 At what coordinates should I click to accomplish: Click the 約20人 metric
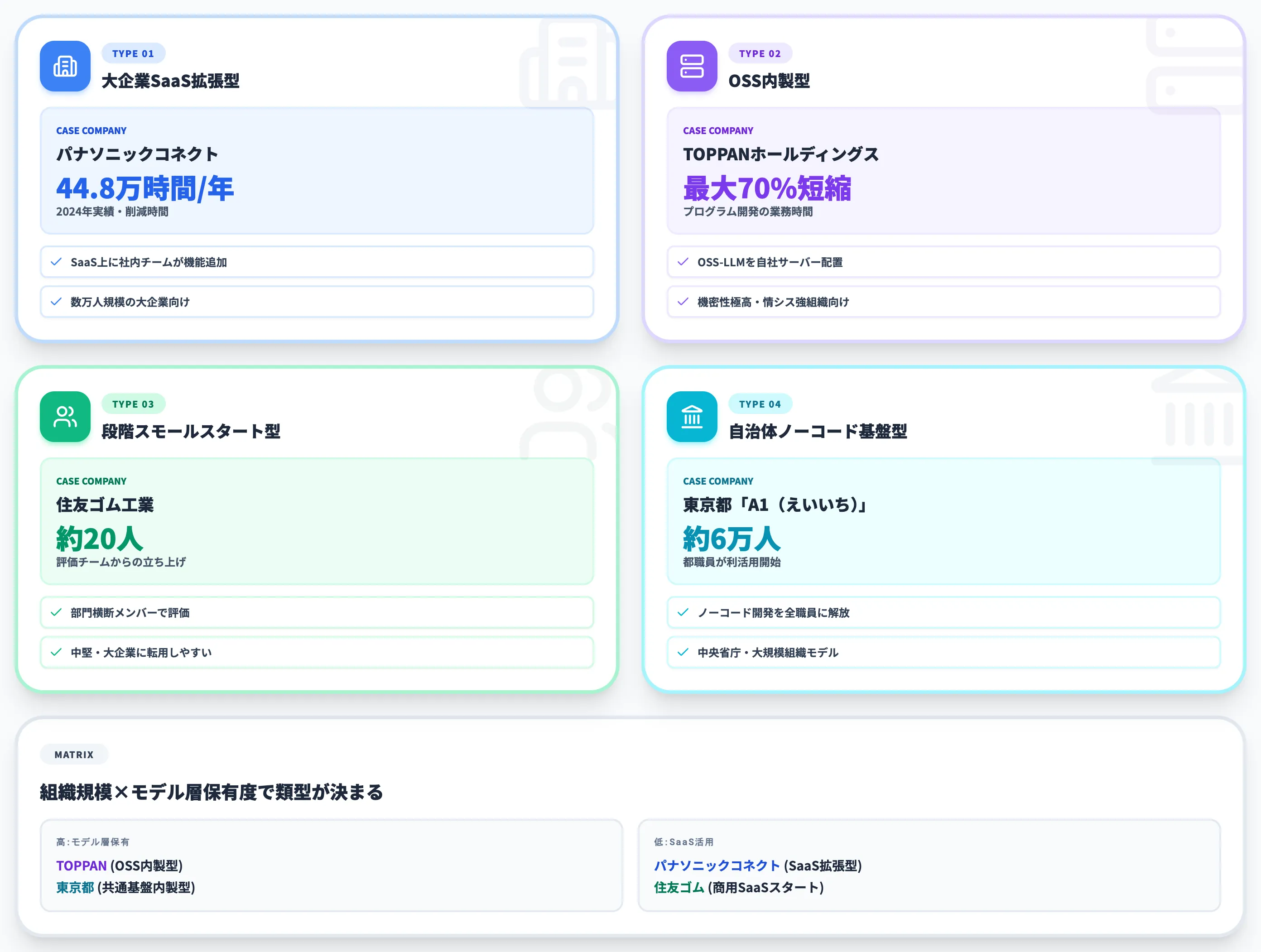click(x=100, y=539)
